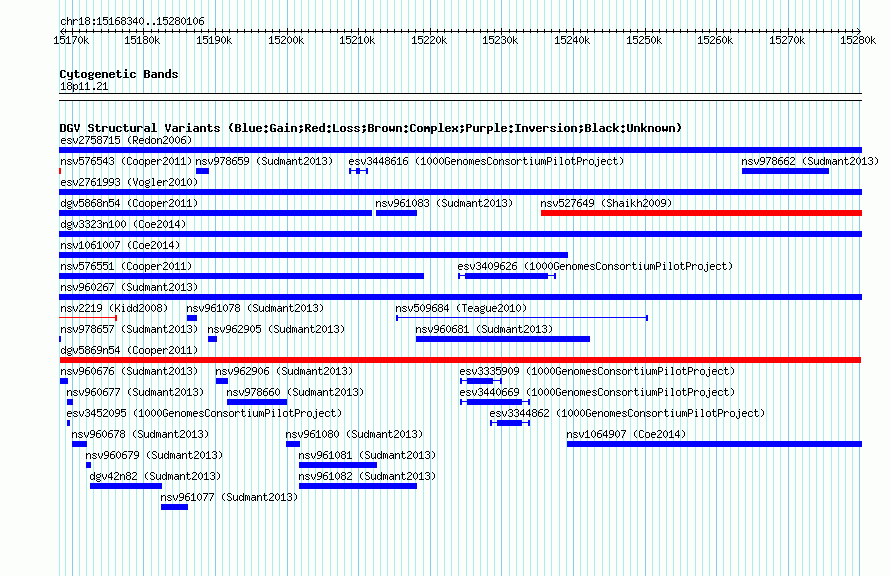Image resolution: width=890 pixels, height=576 pixels.
Task: Click the blue bar under nsv978660
Action: [257, 402]
